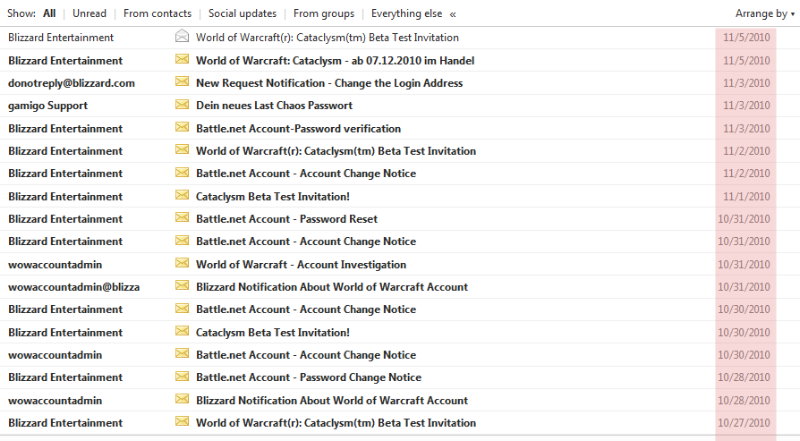The height and width of the screenshot is (441, 800).
Task: Open 10/31/2010 "Blizzard Notification About World of Warcraft Account" subject
Action: [332, 287]
